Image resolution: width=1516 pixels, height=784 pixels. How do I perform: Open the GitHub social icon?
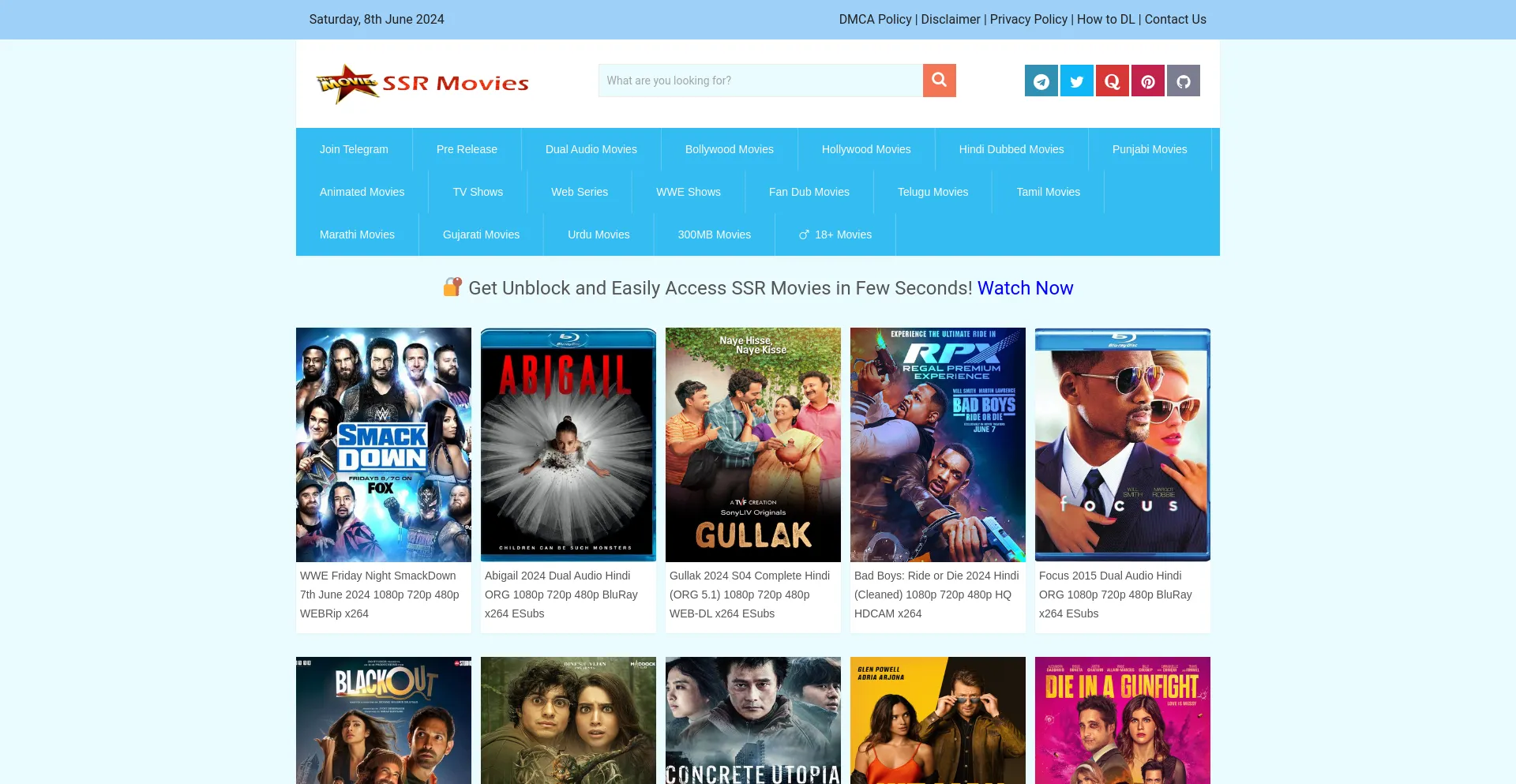click(x=1184, y=81)
